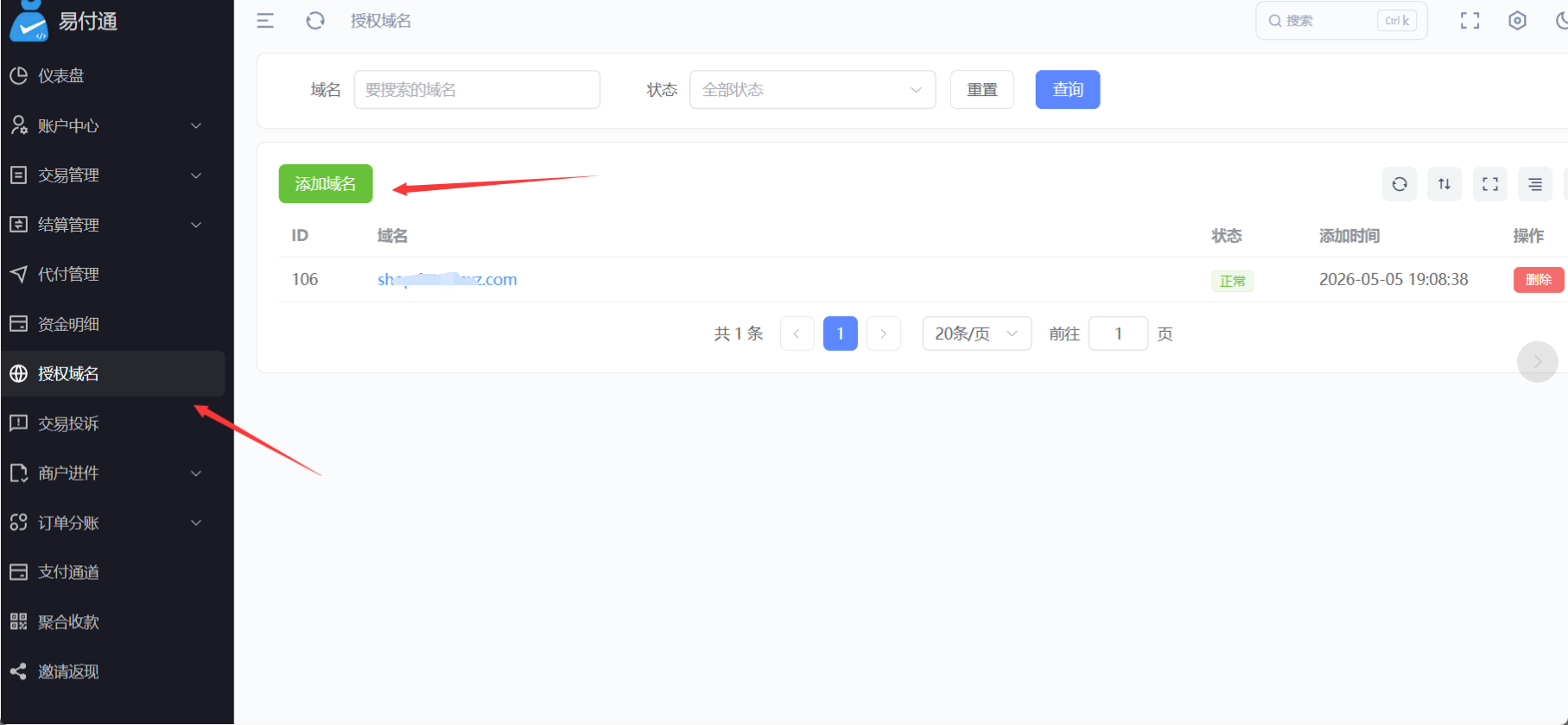Viewport: 1568px width, 725px height.
Task: Click the 授权域名 page title text
Action: 380,21
